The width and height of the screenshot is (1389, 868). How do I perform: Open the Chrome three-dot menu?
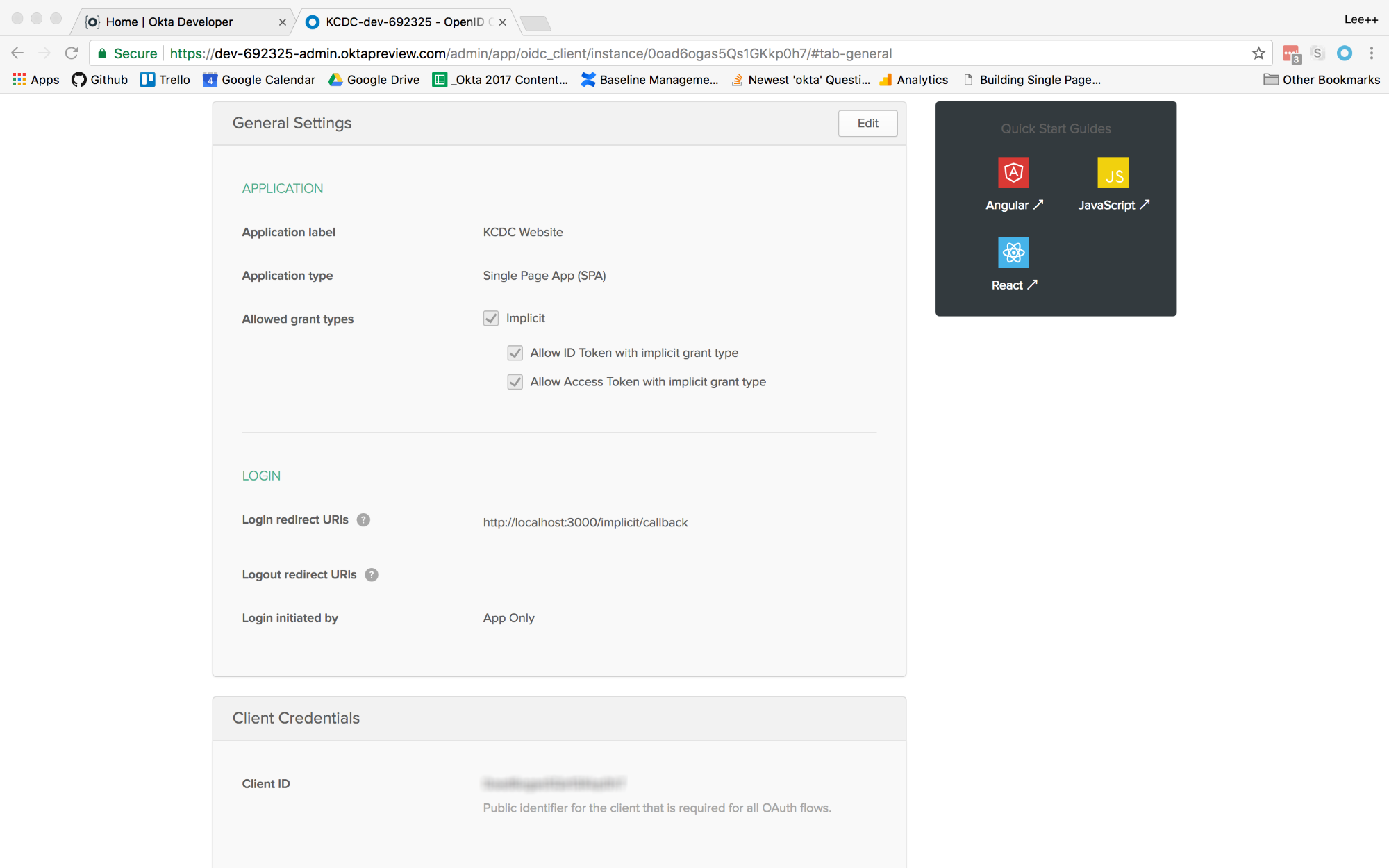[x=1371, y=53]
